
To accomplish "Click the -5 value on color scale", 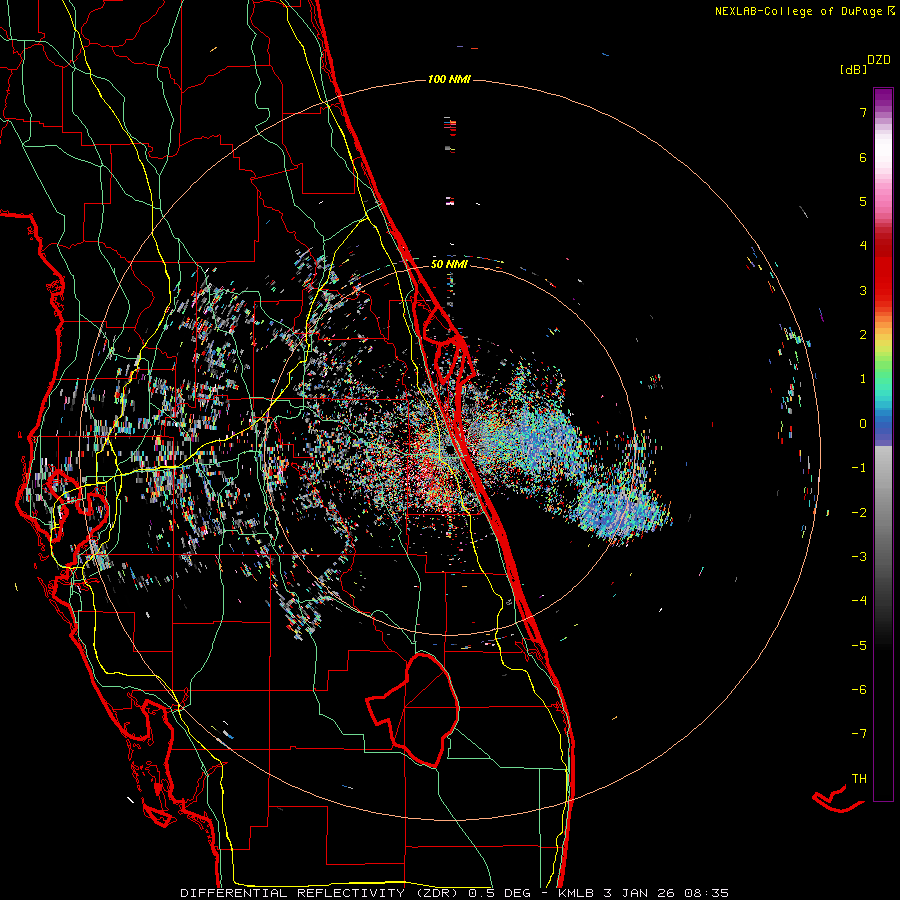I will point(859,646).
